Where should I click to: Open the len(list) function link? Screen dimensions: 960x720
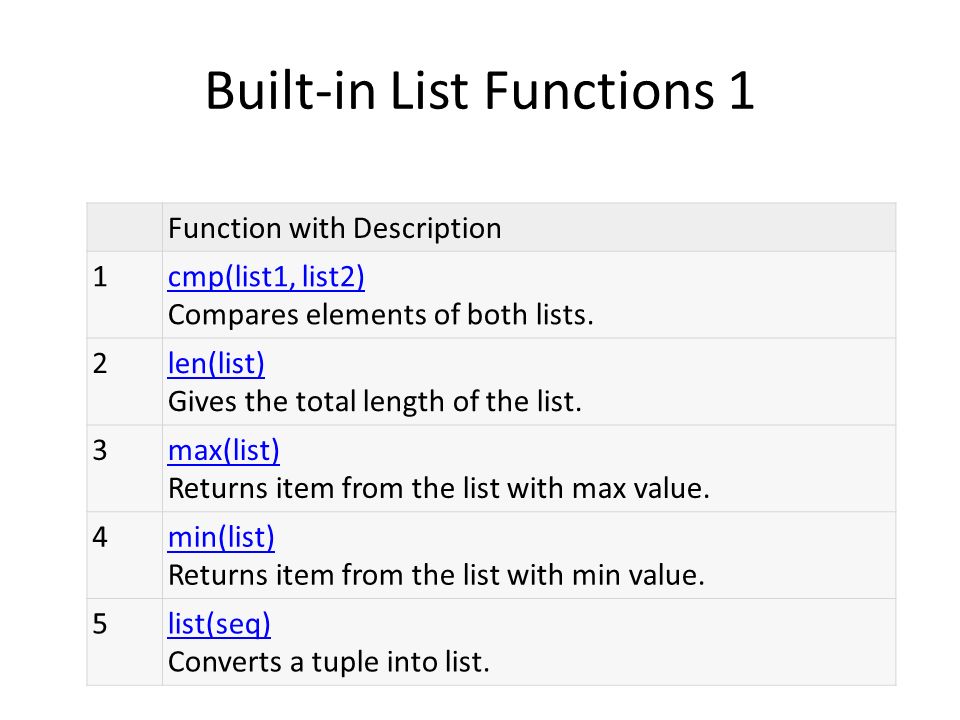tap(216, 364)
